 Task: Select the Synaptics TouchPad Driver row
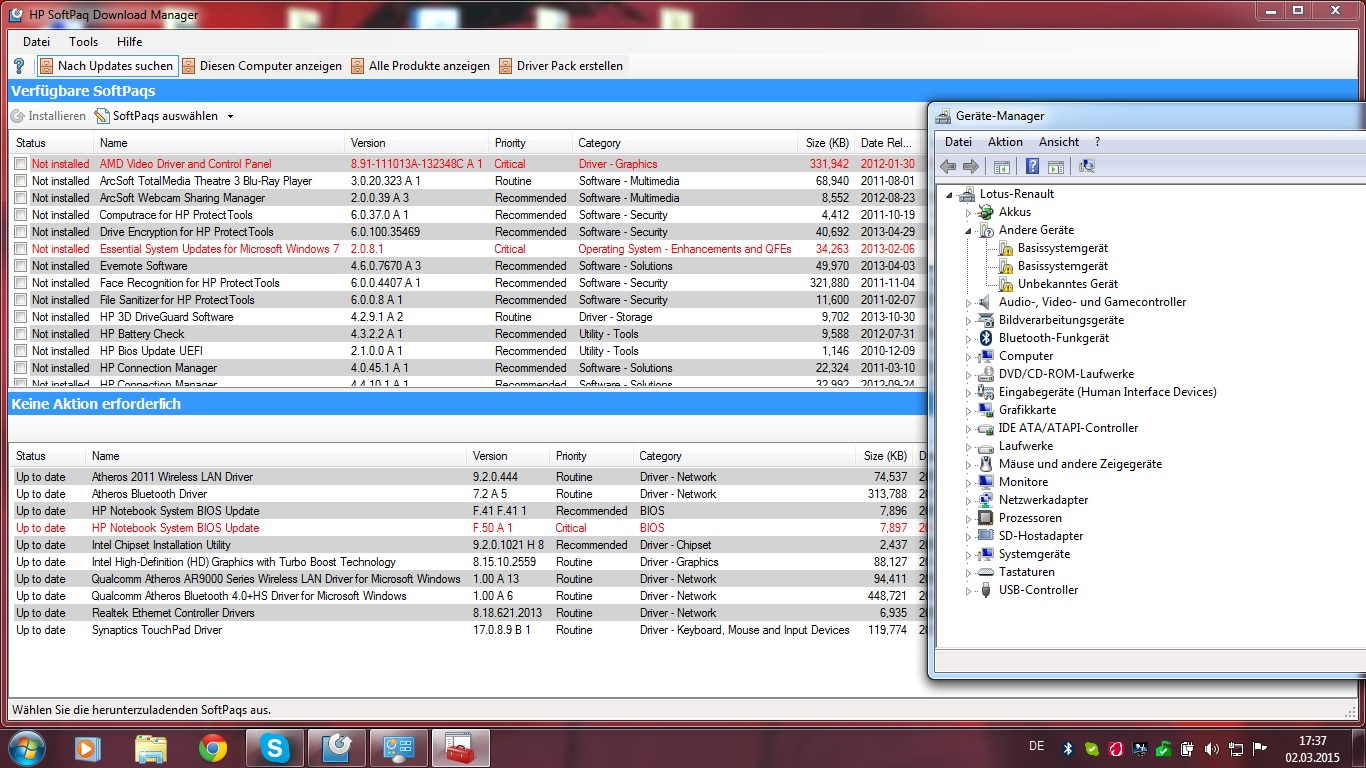click(x=465, y=630)
